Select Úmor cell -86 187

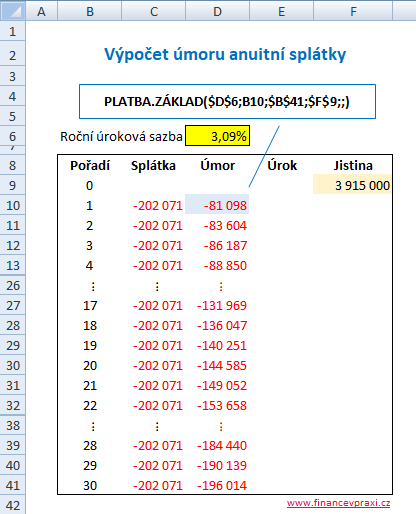[217, 245]
